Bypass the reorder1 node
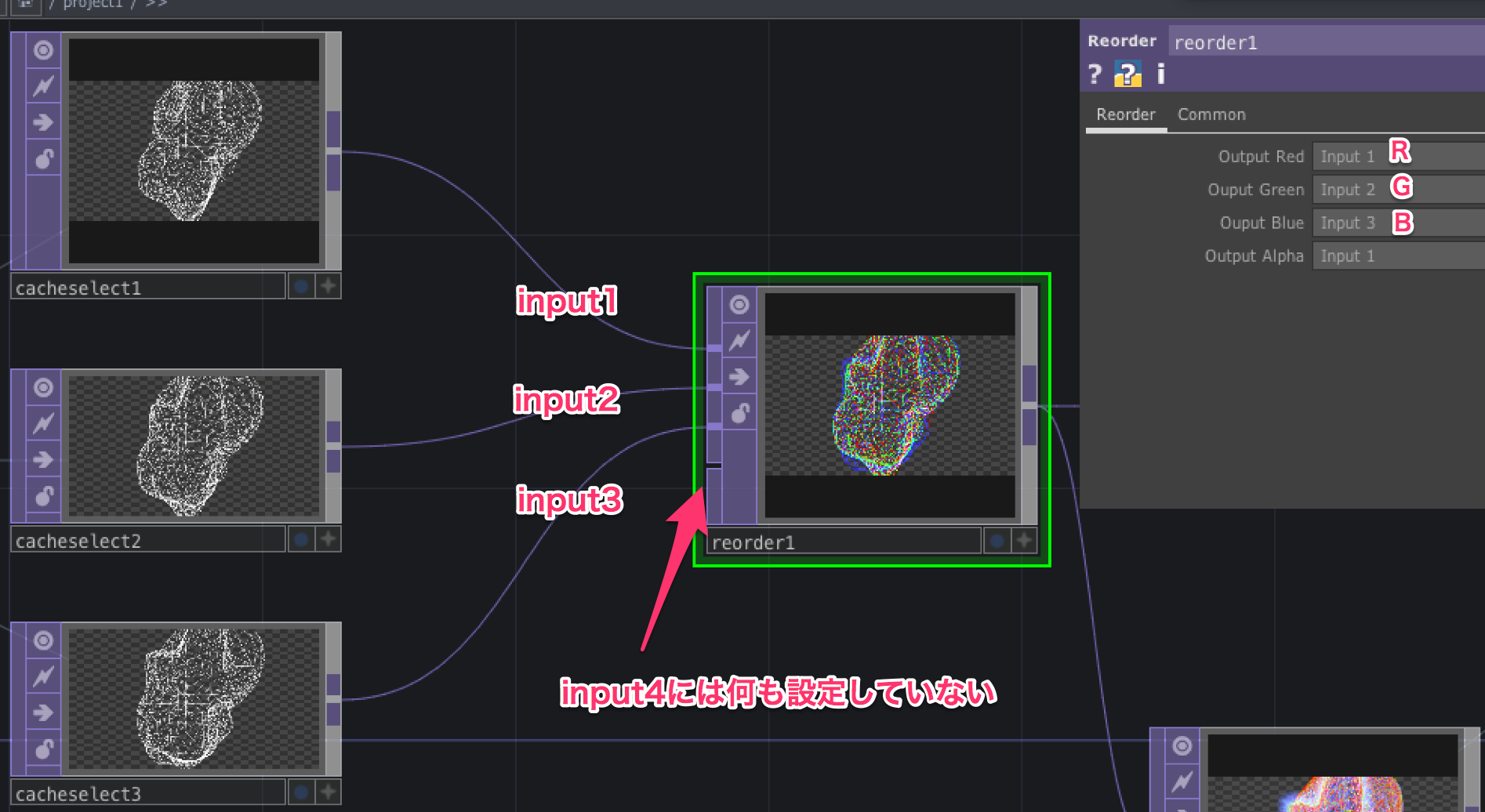1485x812 pixels. 739,377
